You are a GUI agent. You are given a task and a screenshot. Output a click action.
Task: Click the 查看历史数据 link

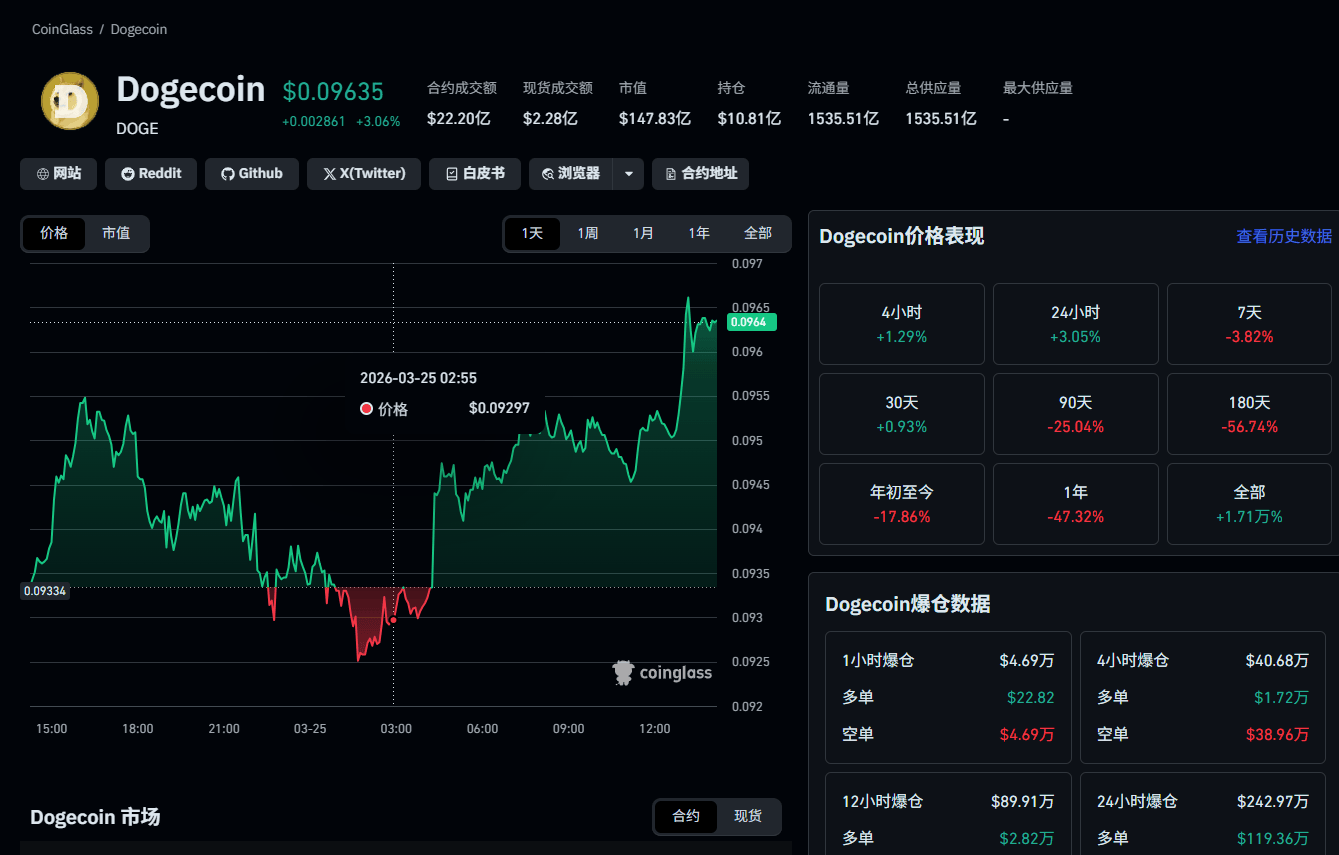point(1284,236)
